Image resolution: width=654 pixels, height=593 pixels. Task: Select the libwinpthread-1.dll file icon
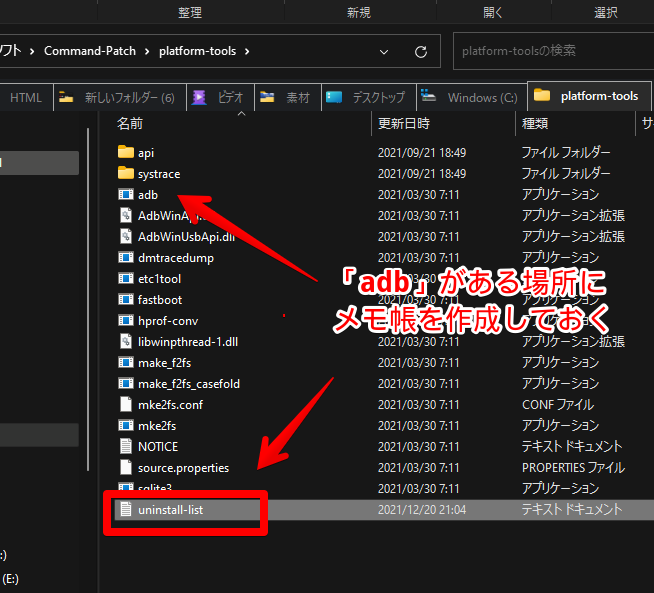click(126, 342)
